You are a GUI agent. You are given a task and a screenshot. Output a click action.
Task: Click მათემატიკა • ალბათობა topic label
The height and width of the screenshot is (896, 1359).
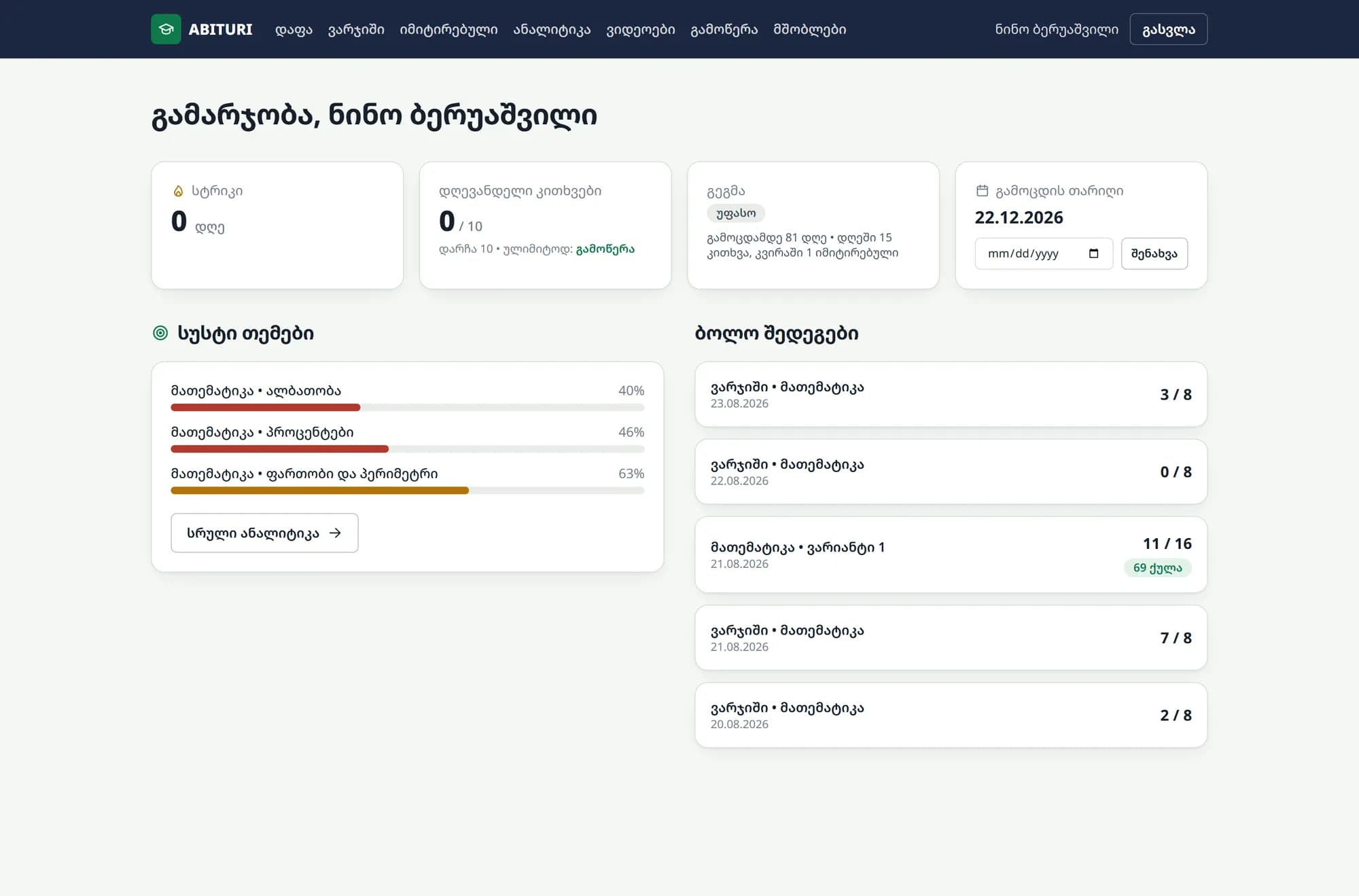coord(256,391)
